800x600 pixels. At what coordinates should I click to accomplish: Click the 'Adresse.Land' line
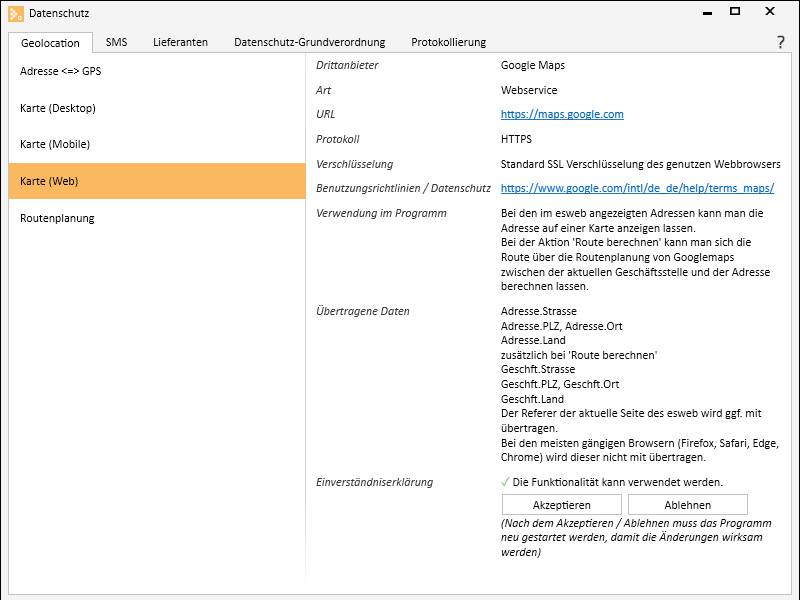tap(533, 340)
